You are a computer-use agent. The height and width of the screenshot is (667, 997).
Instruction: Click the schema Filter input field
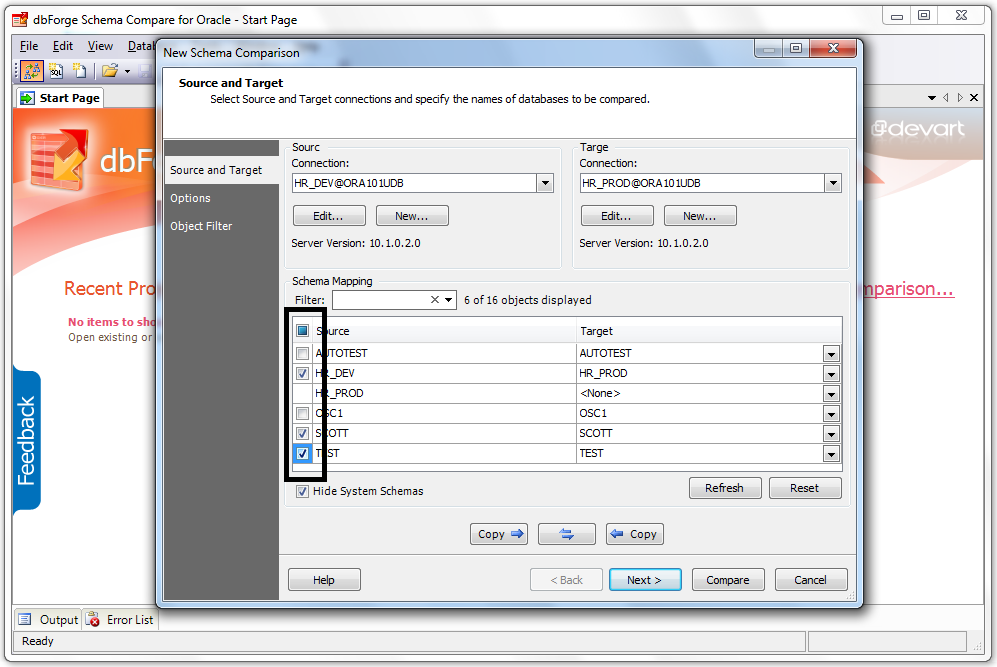(x=380, y=299)
